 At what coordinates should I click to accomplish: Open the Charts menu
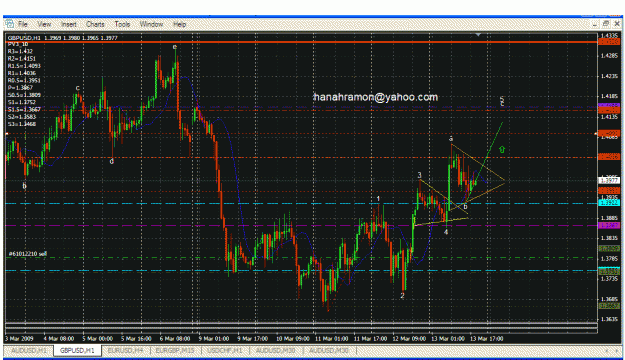[x=95, y=24]
